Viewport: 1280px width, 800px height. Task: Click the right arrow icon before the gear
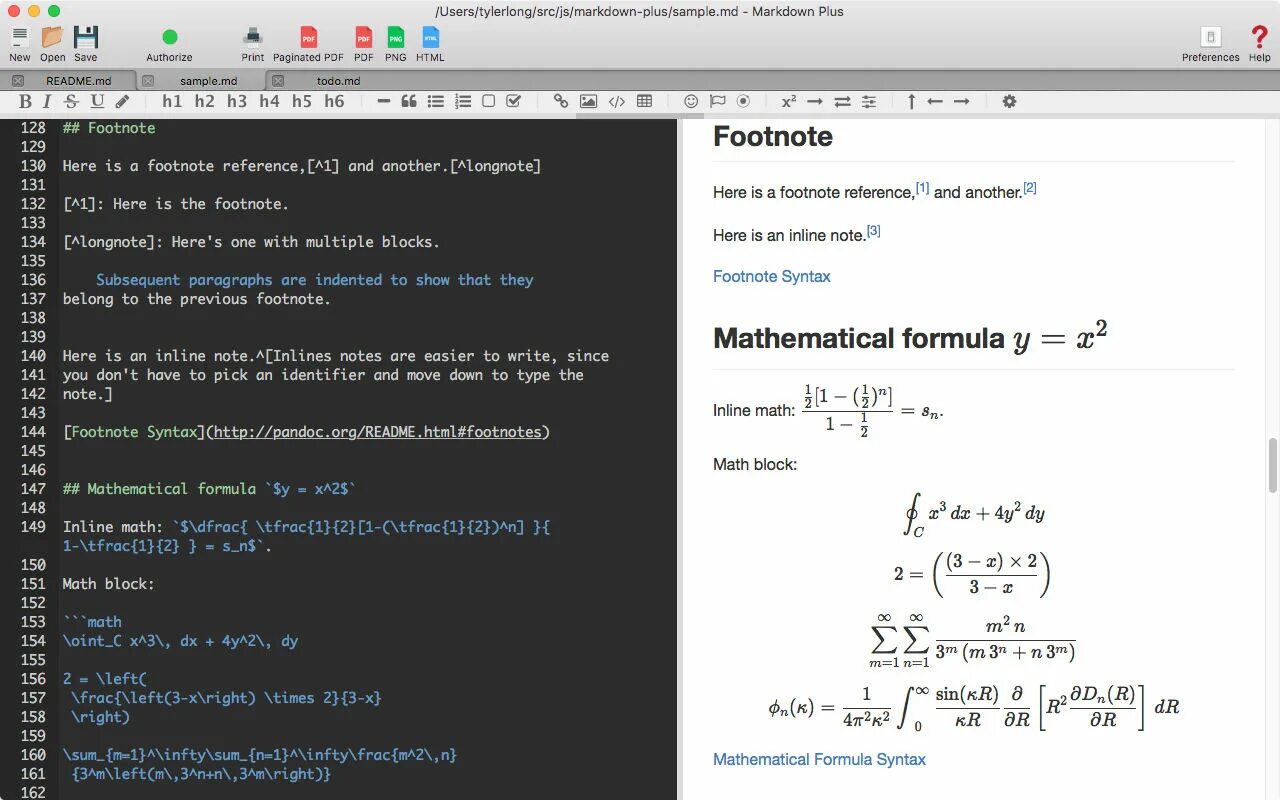961,101
